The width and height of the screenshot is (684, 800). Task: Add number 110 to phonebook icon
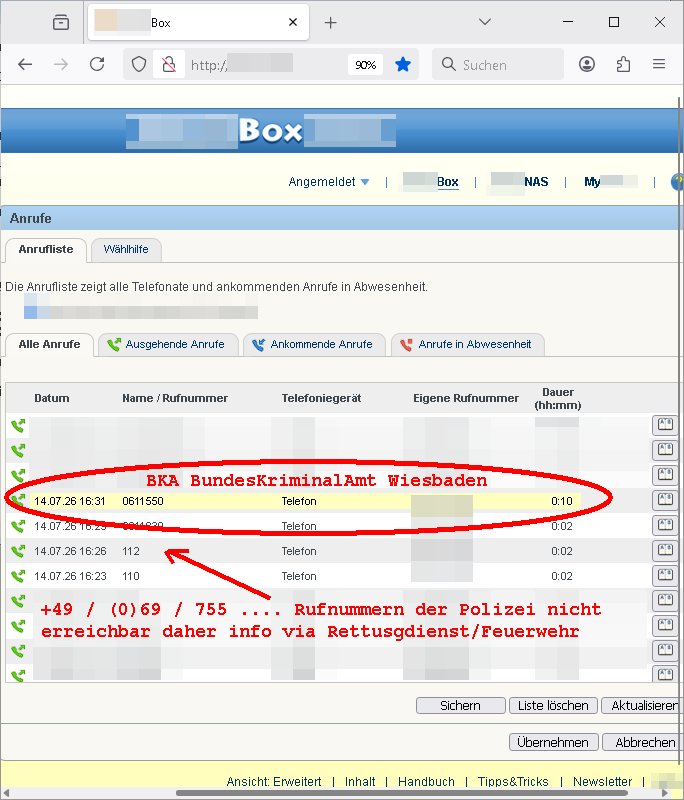tap(665, 576)
